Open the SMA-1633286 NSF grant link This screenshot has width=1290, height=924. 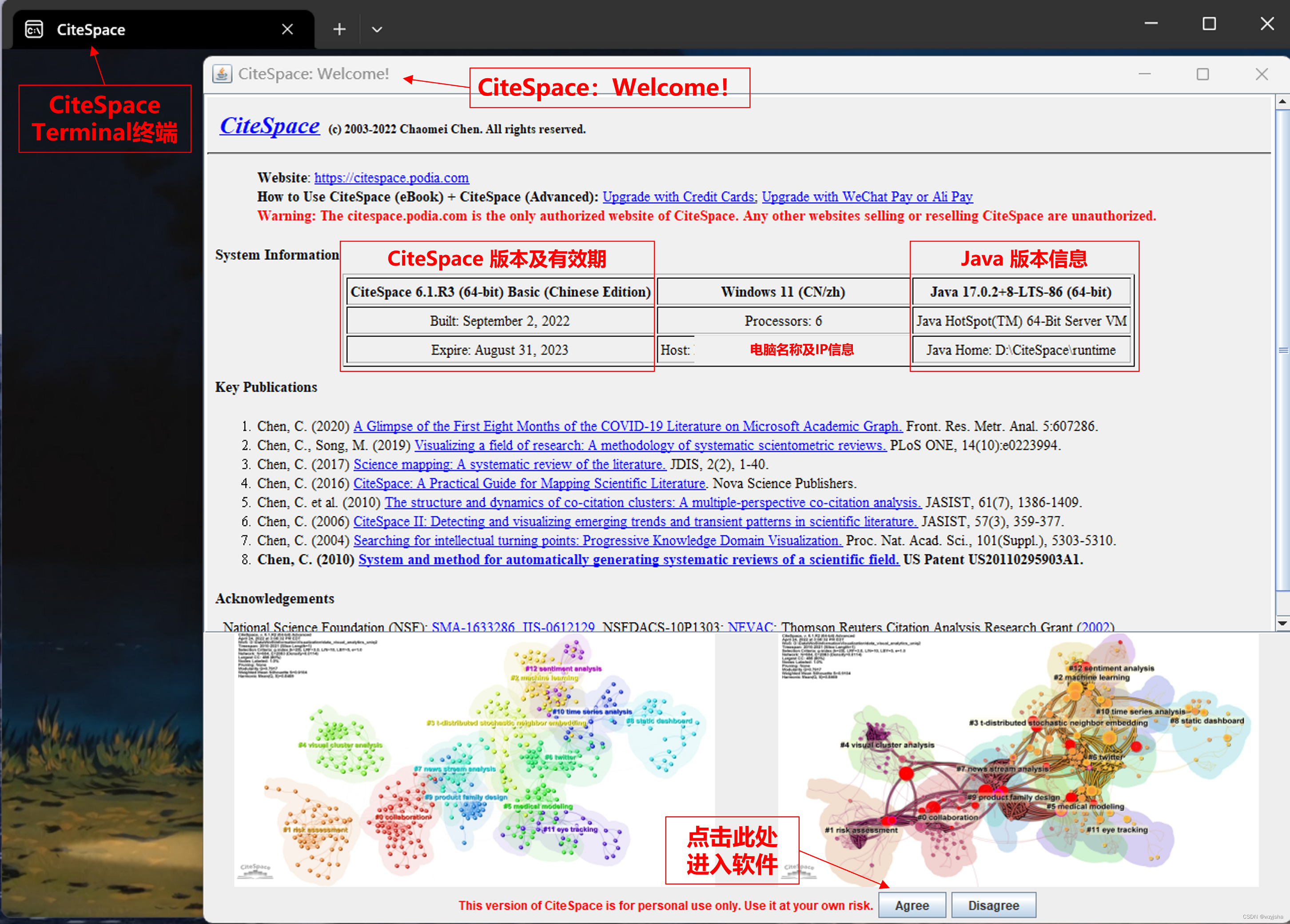pos(473,626)
